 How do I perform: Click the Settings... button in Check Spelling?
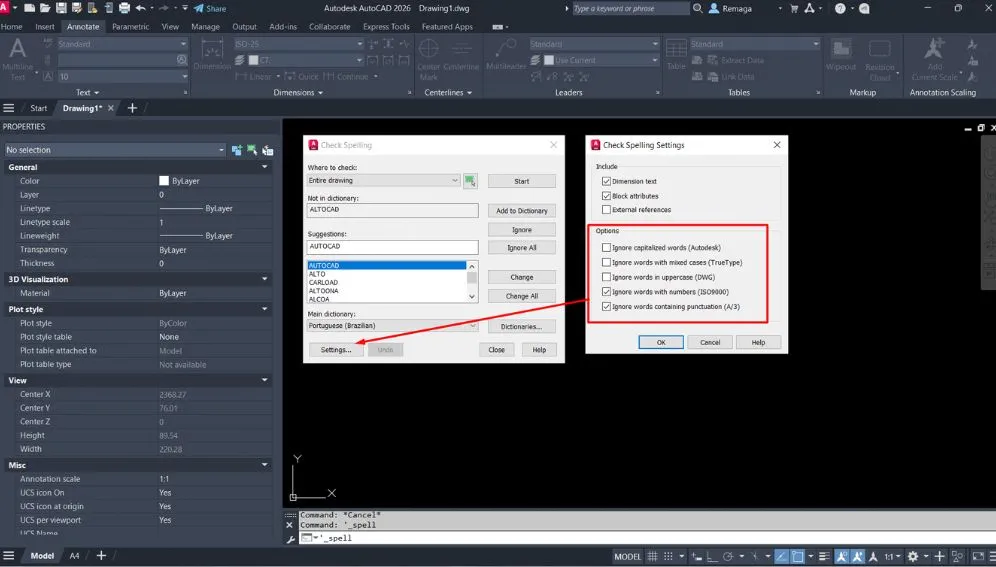(x=336, y=350)
